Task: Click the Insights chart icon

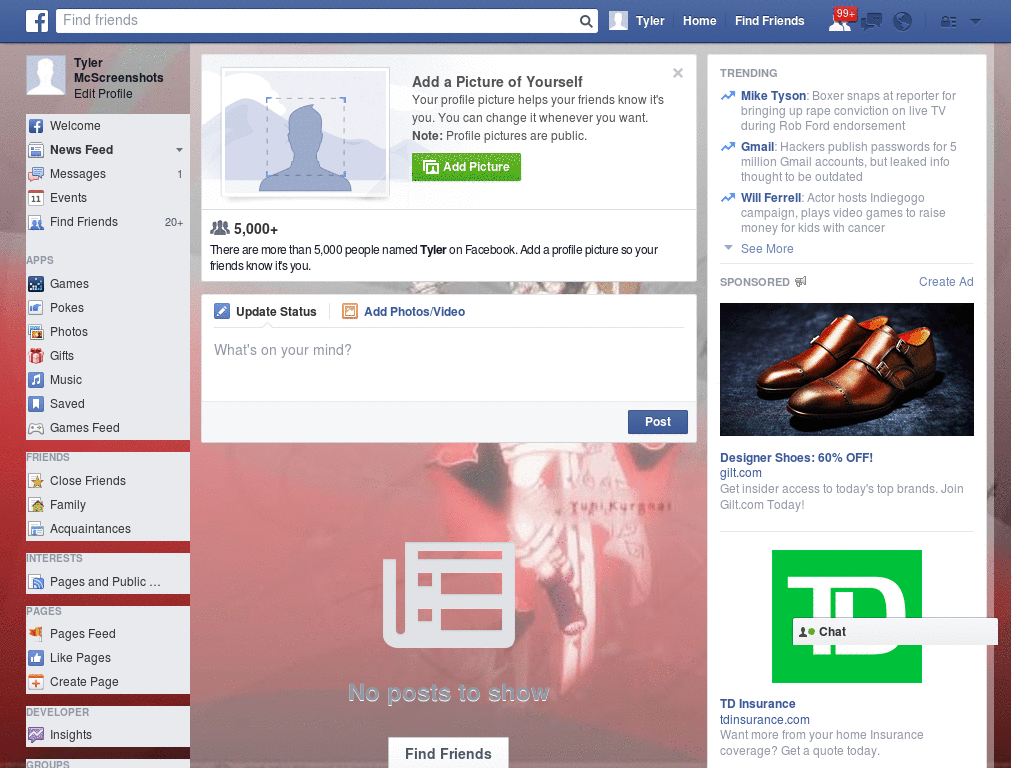Action: click(36, 735)
